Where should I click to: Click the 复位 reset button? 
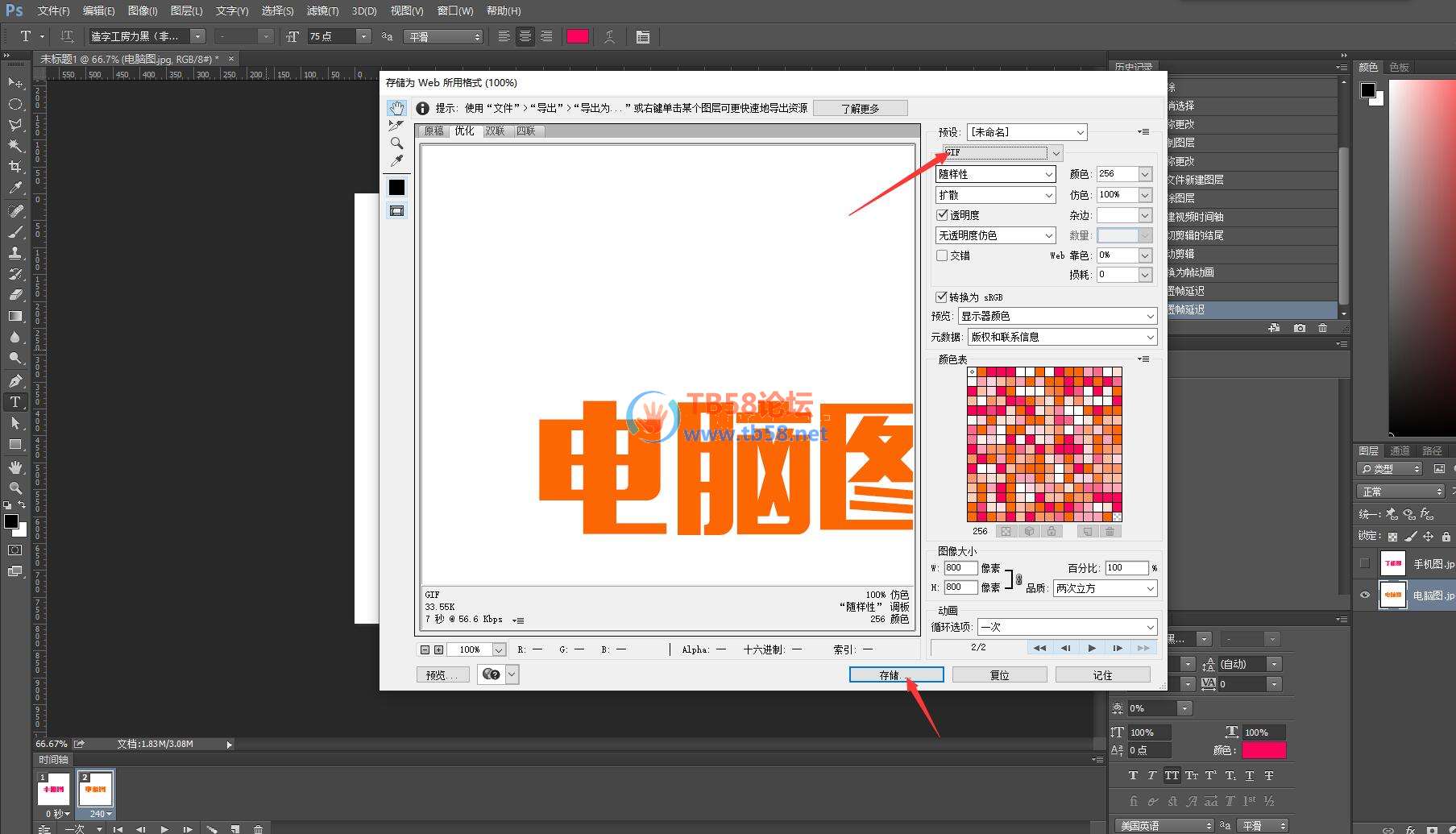[x=1000, y=674]
